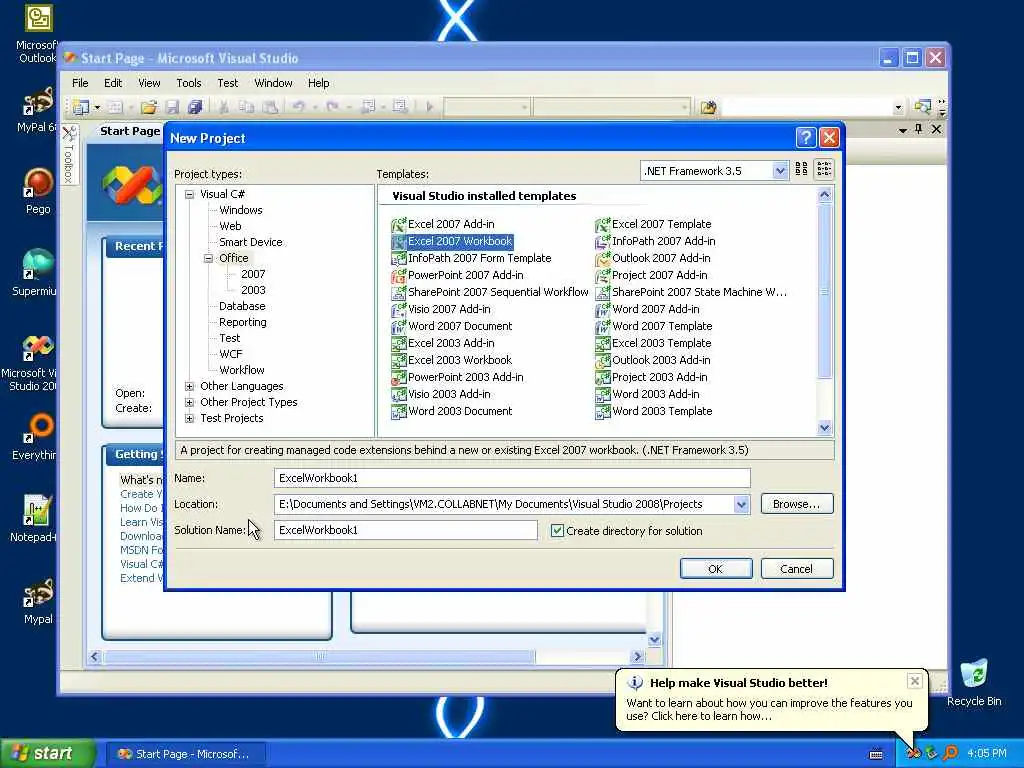Choose PowerPoint 2003 Add-in template

(457, 377)
